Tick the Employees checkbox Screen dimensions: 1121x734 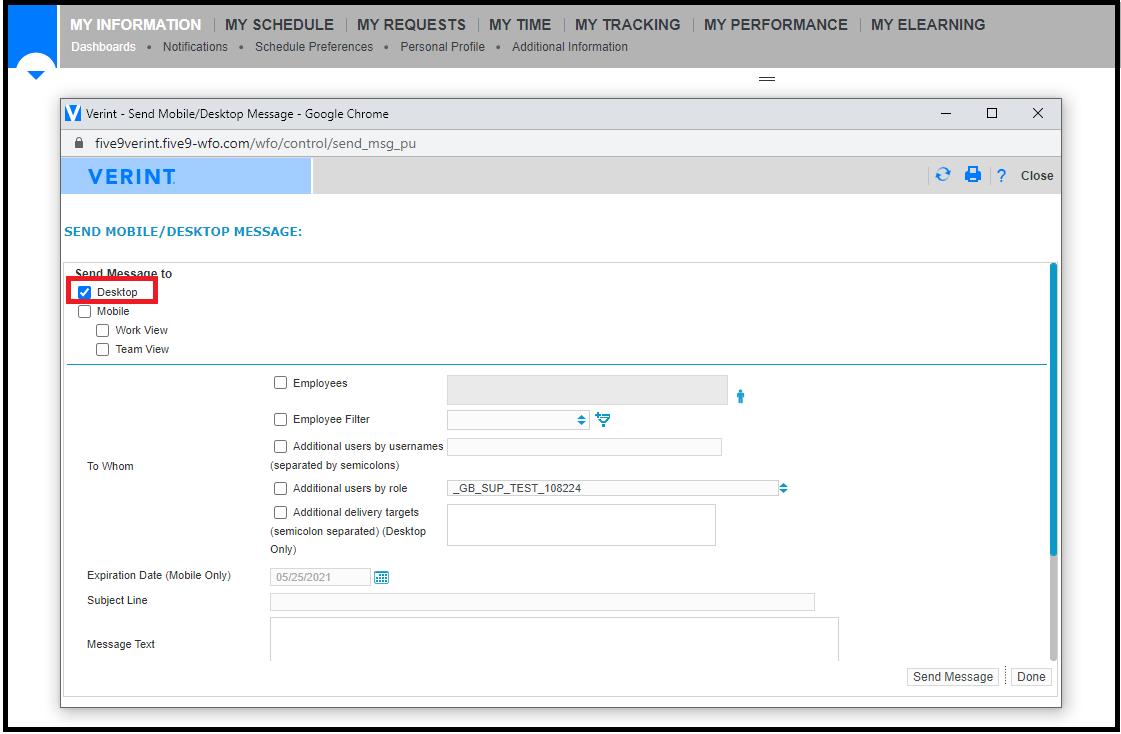(280, 383)
